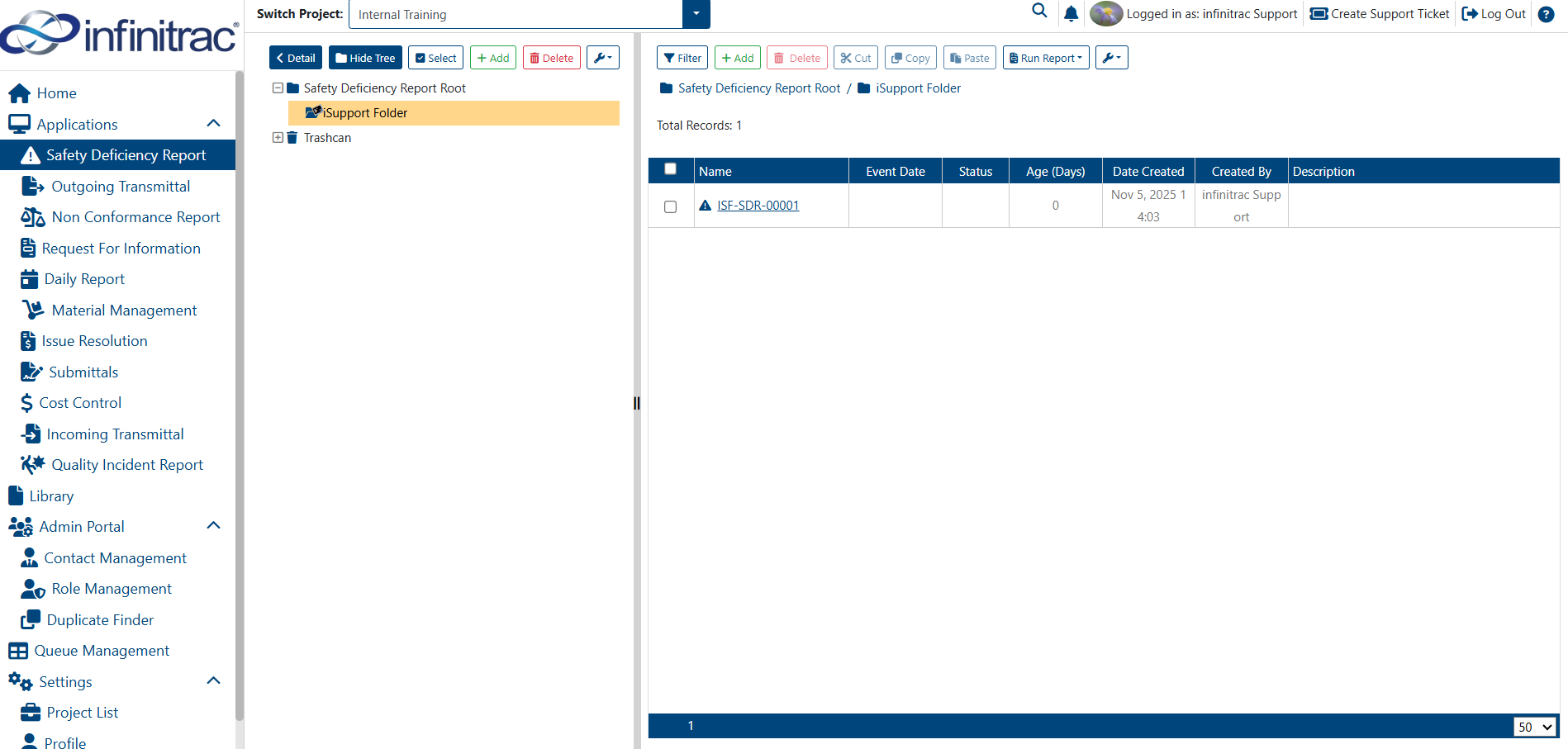Click the panel splitter handle
This screenshot has height=749, width=1568.
tap(637, 403)
